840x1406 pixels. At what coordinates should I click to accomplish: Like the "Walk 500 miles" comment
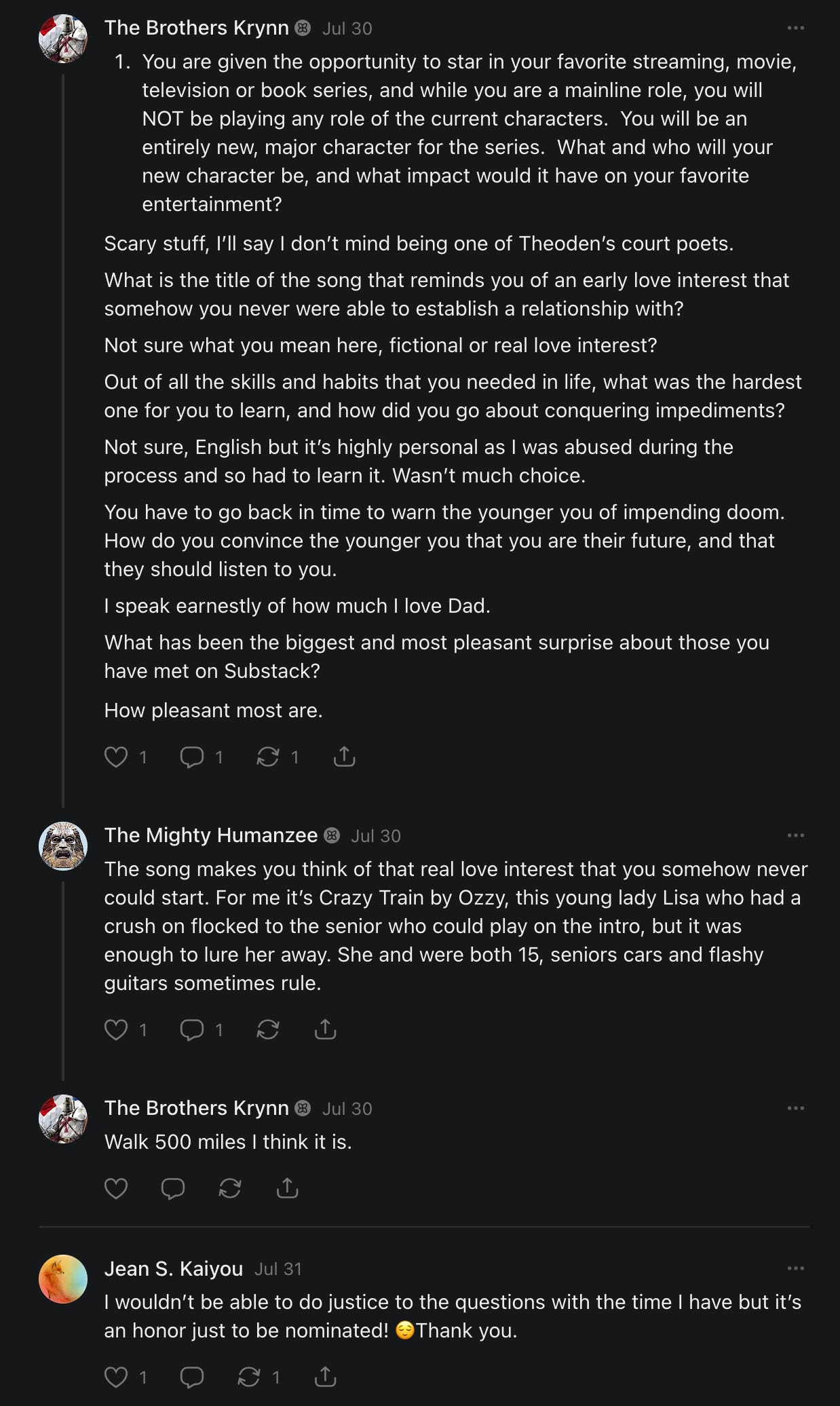click(116, 1188)
